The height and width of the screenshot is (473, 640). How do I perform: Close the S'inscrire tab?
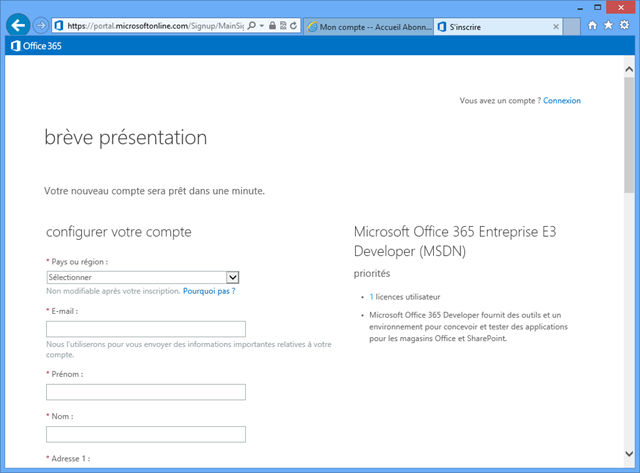556,27
